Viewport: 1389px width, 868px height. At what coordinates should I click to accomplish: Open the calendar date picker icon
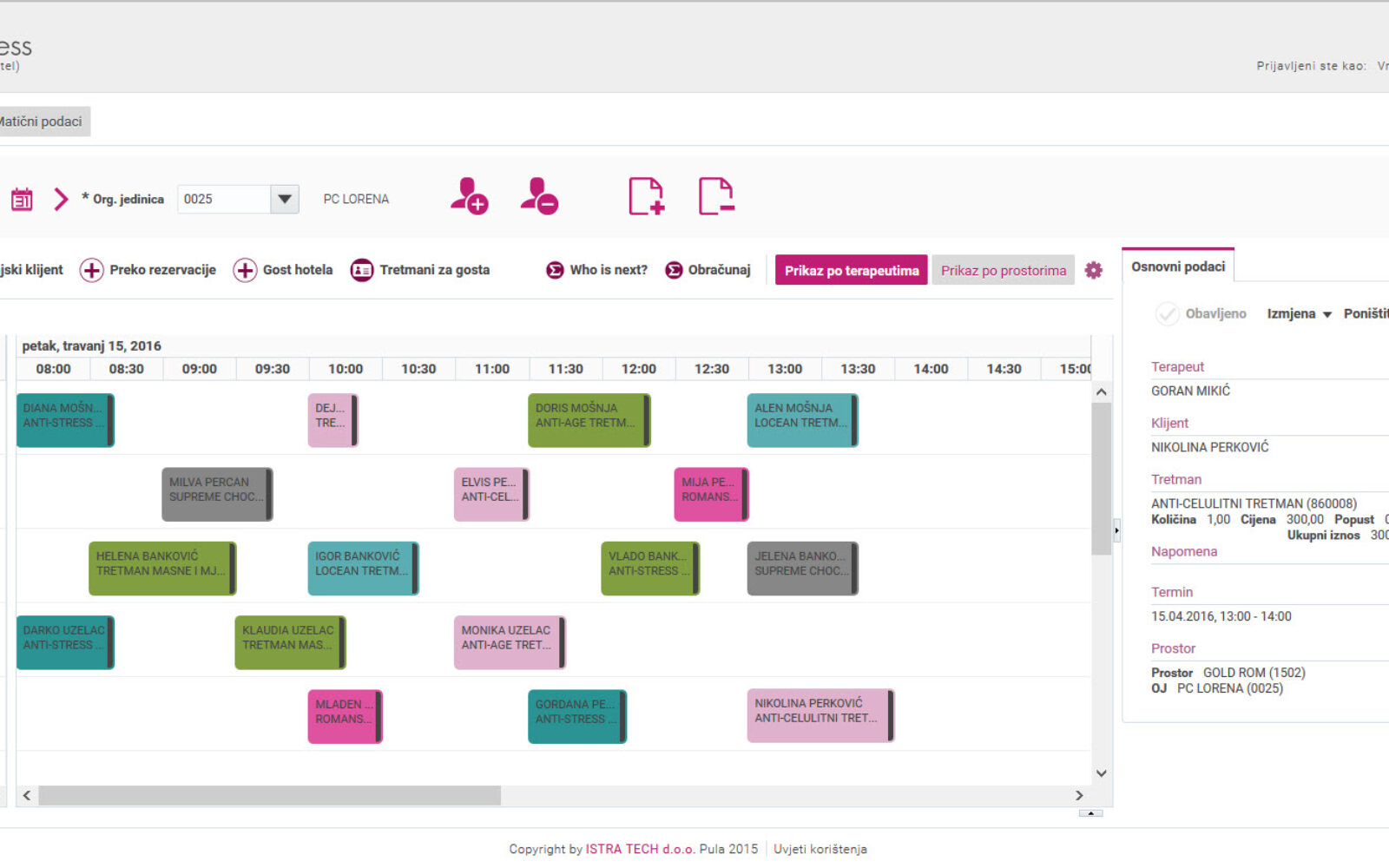(x=22, y=200)
